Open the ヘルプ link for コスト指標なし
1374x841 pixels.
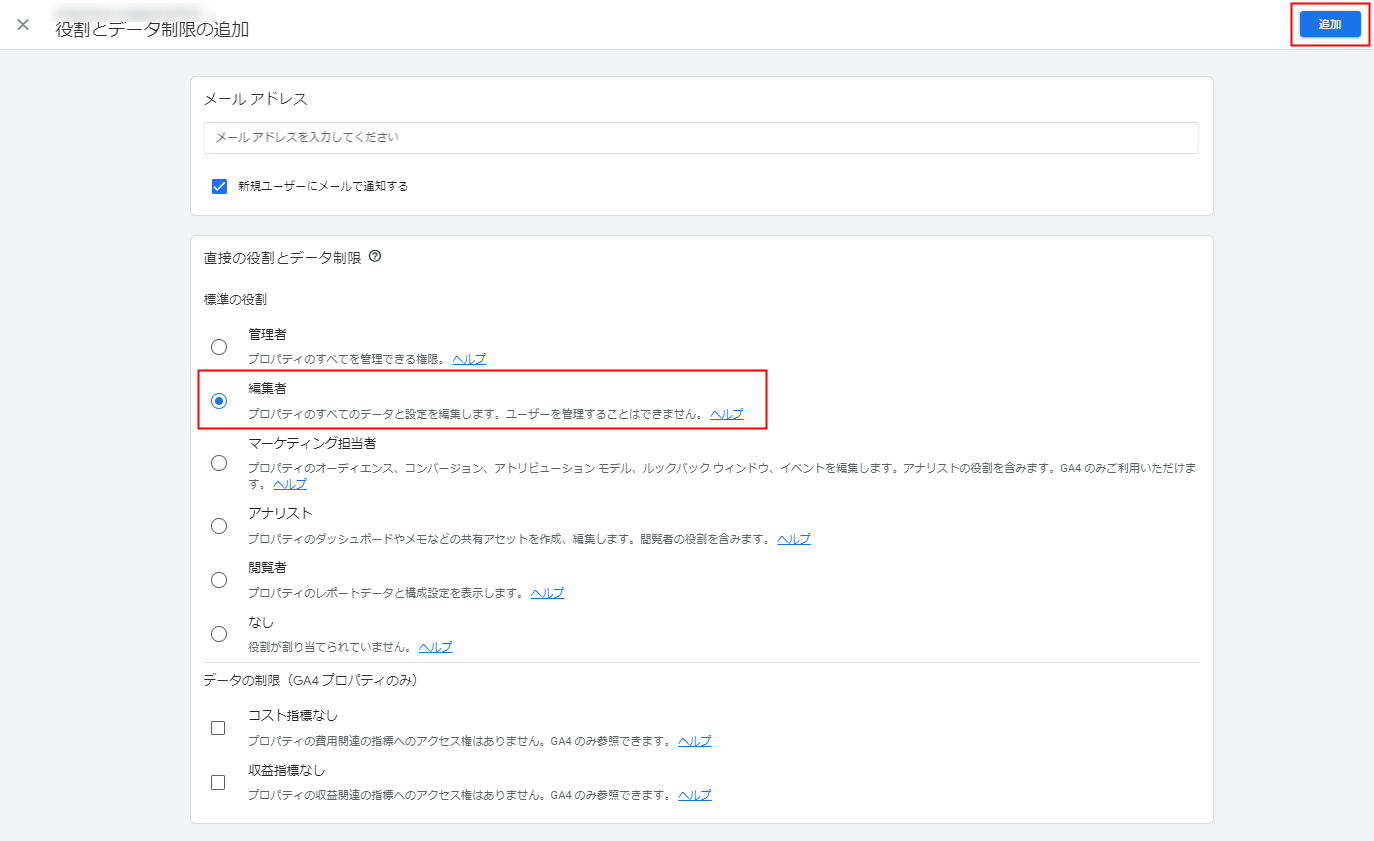(x=695, y=742)
